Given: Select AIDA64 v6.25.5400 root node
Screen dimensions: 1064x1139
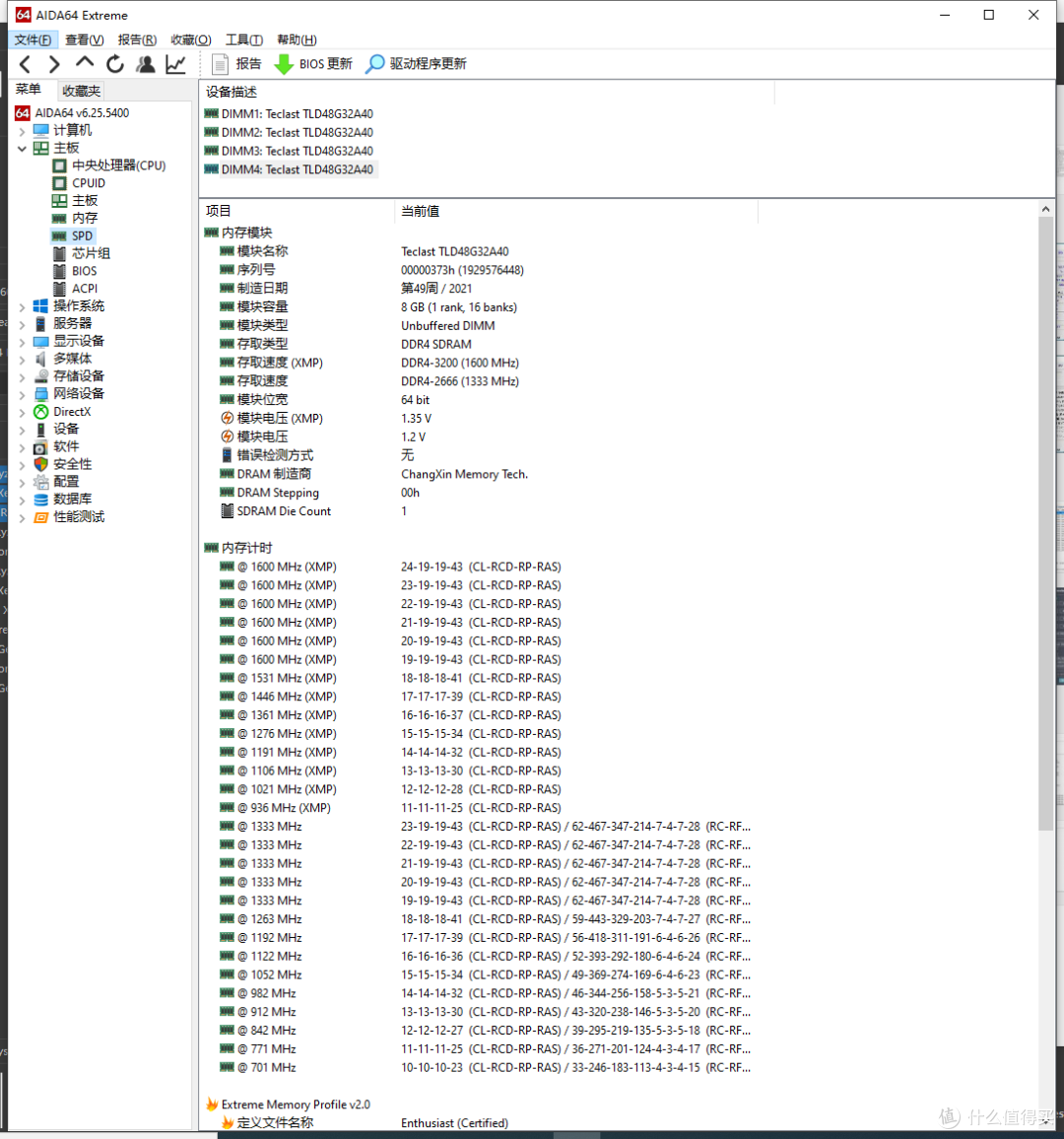Looking at the screenshot, I should click(x=72, y=113).
